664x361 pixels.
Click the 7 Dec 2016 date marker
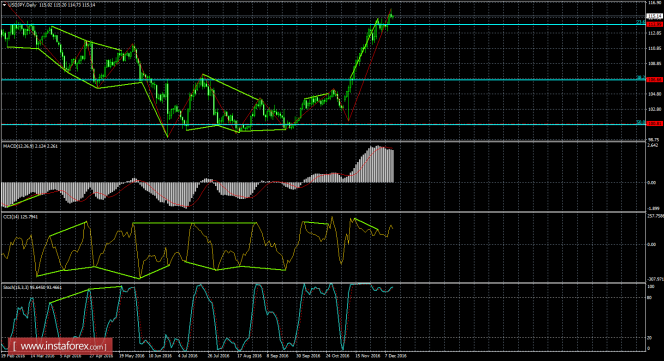(x=395, y=356)
